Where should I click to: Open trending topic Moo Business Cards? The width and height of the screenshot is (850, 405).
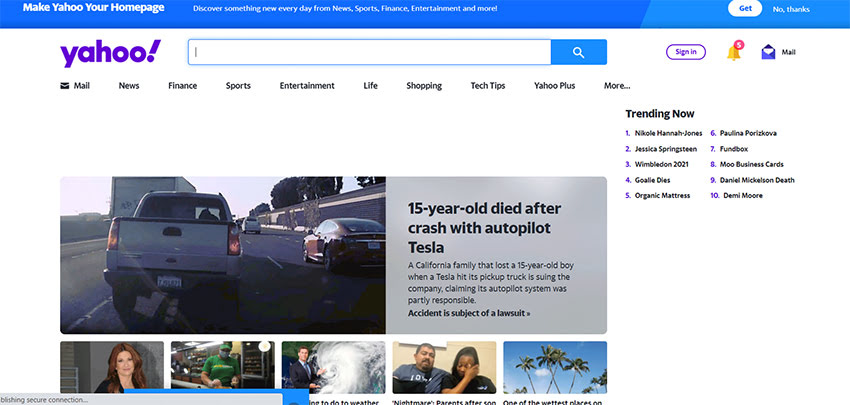click(751, 164)
